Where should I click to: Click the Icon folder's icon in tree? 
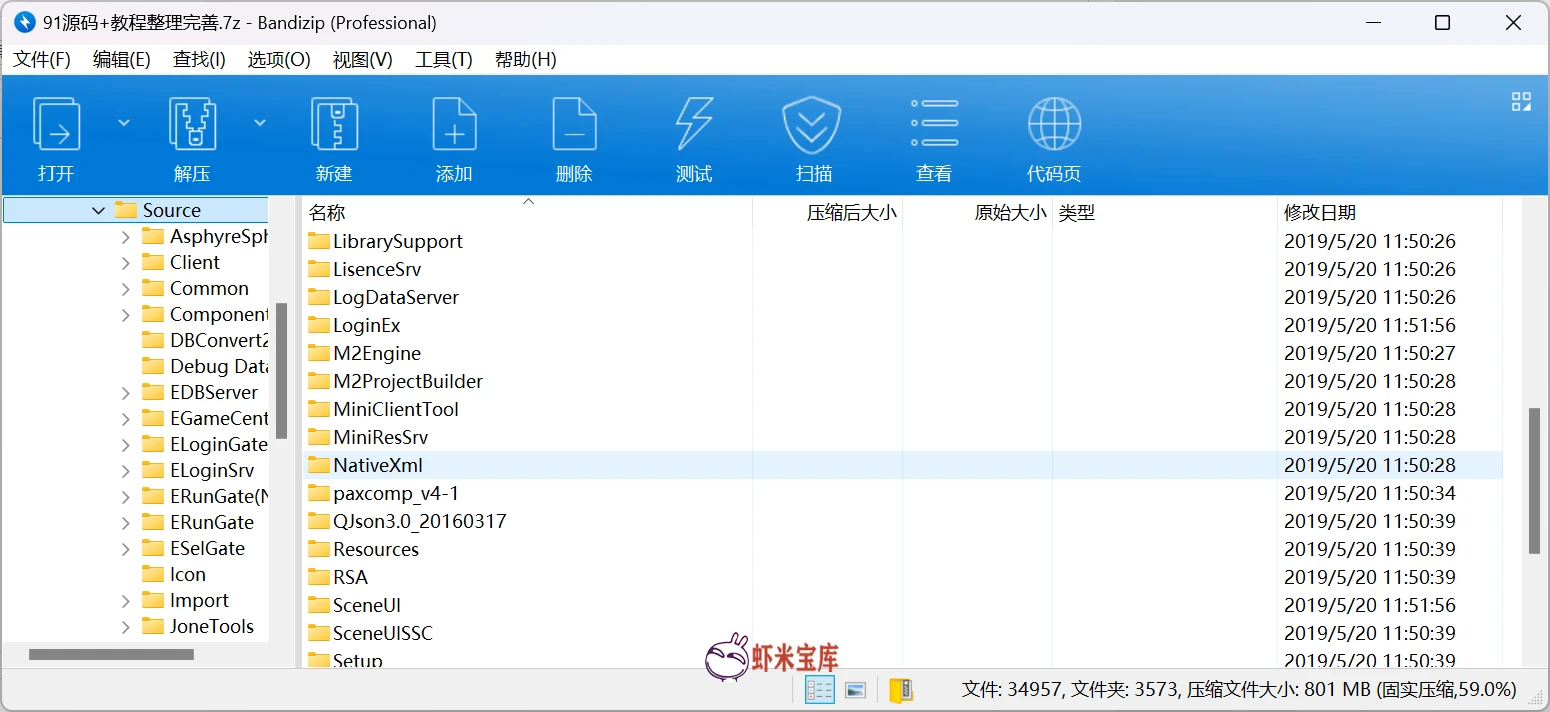pyautogui.click(x=153, y=574)
